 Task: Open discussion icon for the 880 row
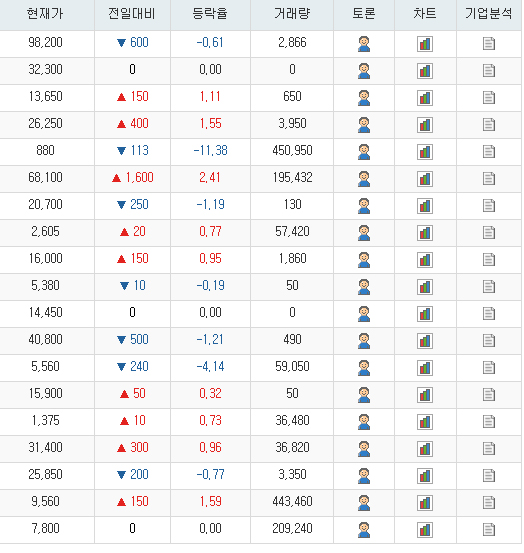tap(364, 152)
